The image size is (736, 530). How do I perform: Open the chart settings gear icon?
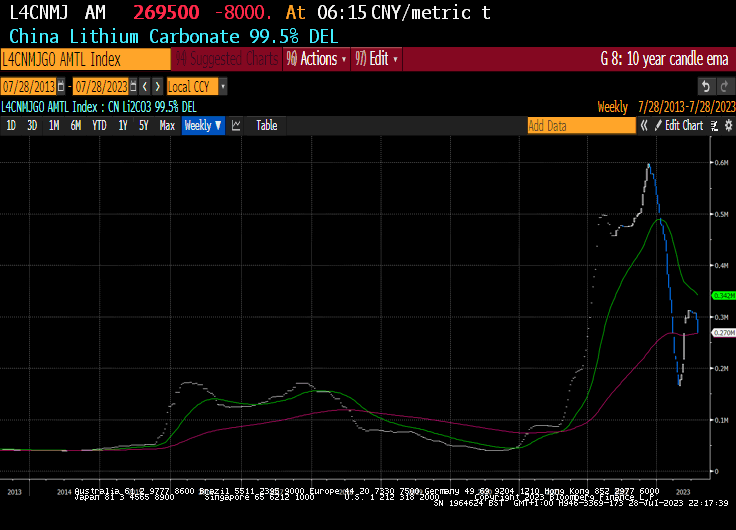[x=726, y=125]
